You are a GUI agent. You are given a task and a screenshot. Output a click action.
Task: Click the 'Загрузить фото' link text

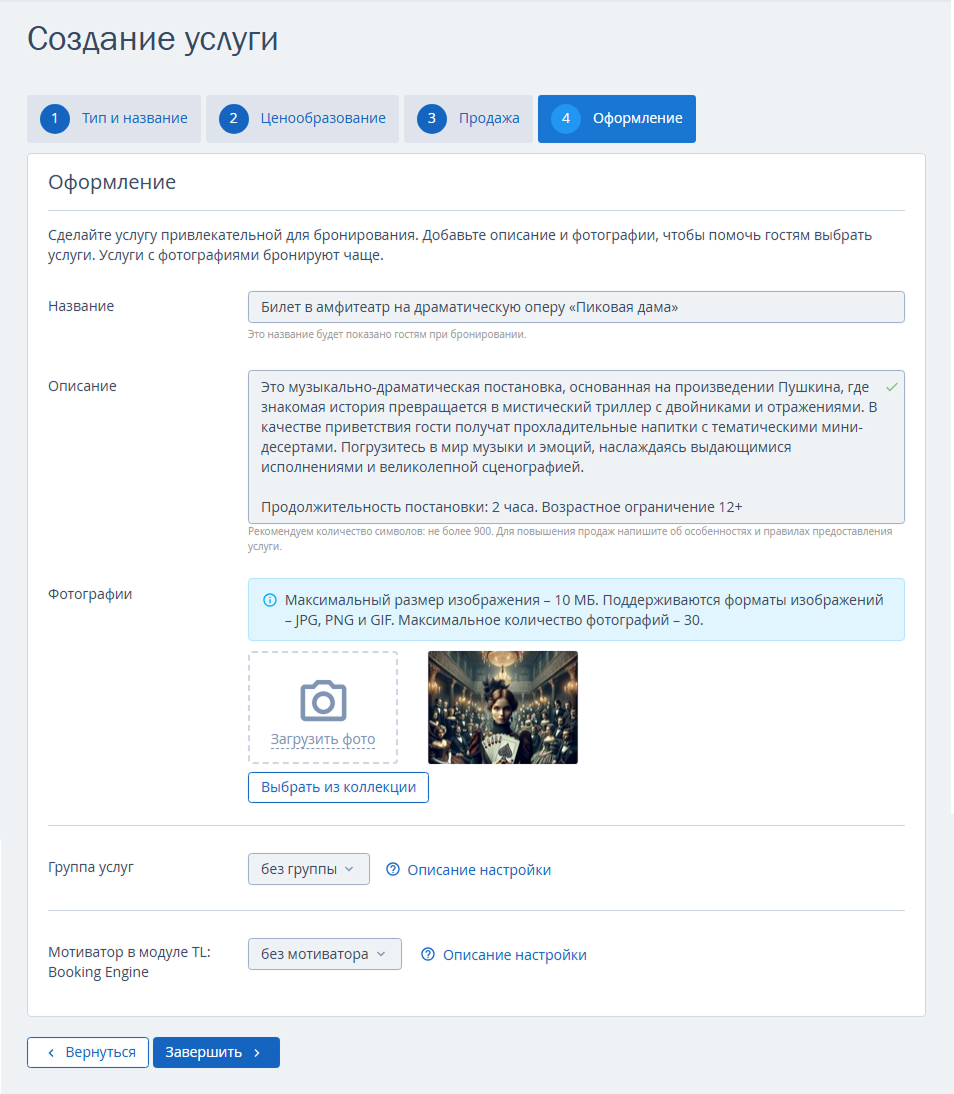(x=323, y=739)
